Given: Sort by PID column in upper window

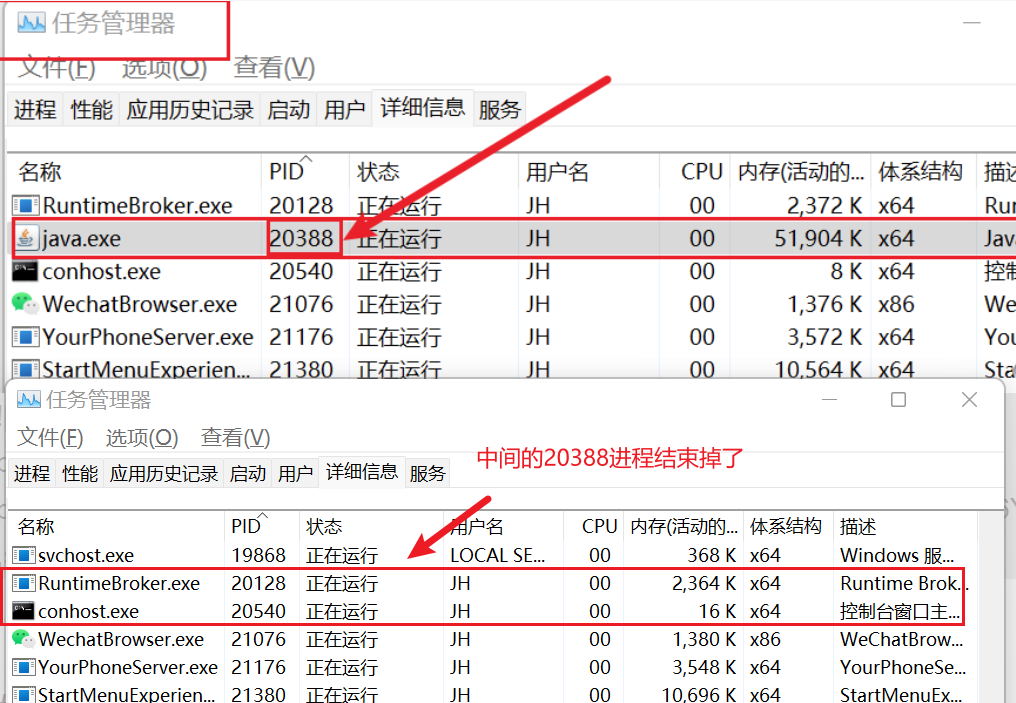Looking at the screenshot, I should click(x=305, y=172).
